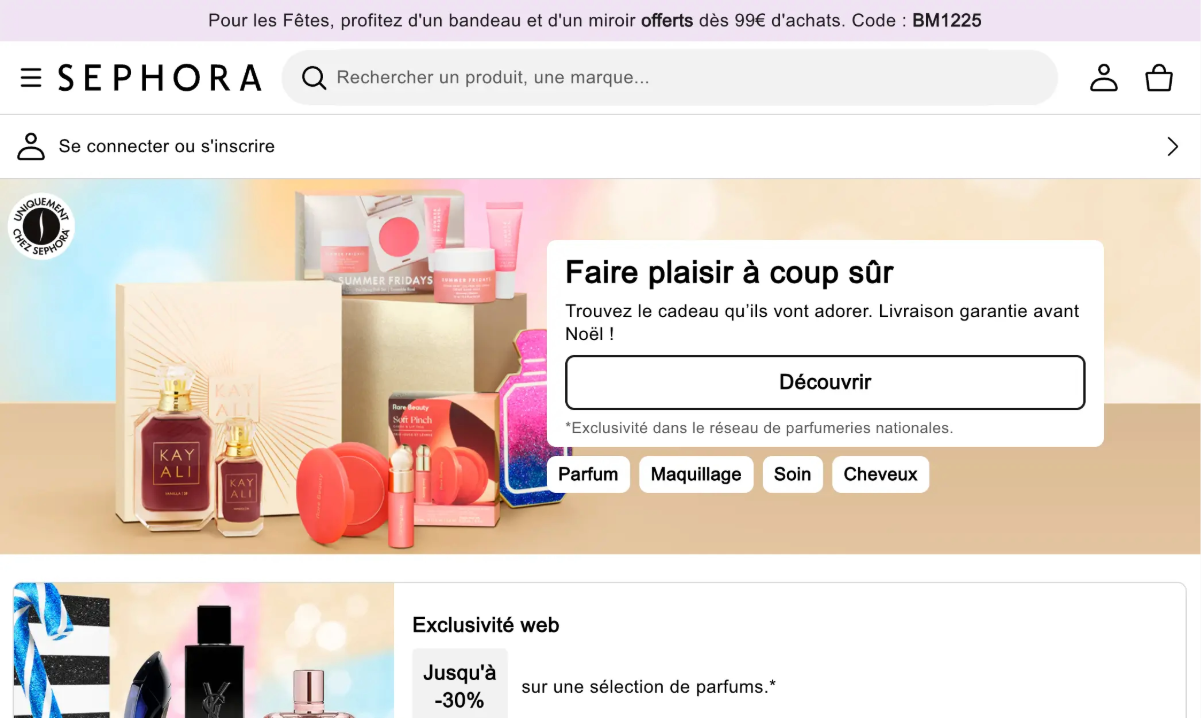Click the person icon beside Se connecter
The height and width of the screenshot is (718, 1201).
pyautogui.click(x=31, y=146)
